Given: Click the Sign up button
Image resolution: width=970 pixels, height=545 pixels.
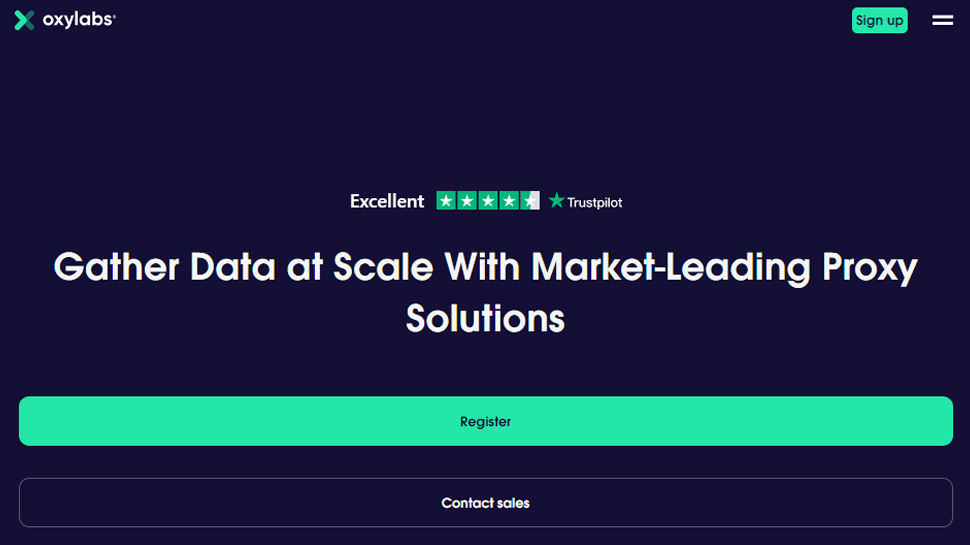Looking at the screenshot, I should point(879,20).
